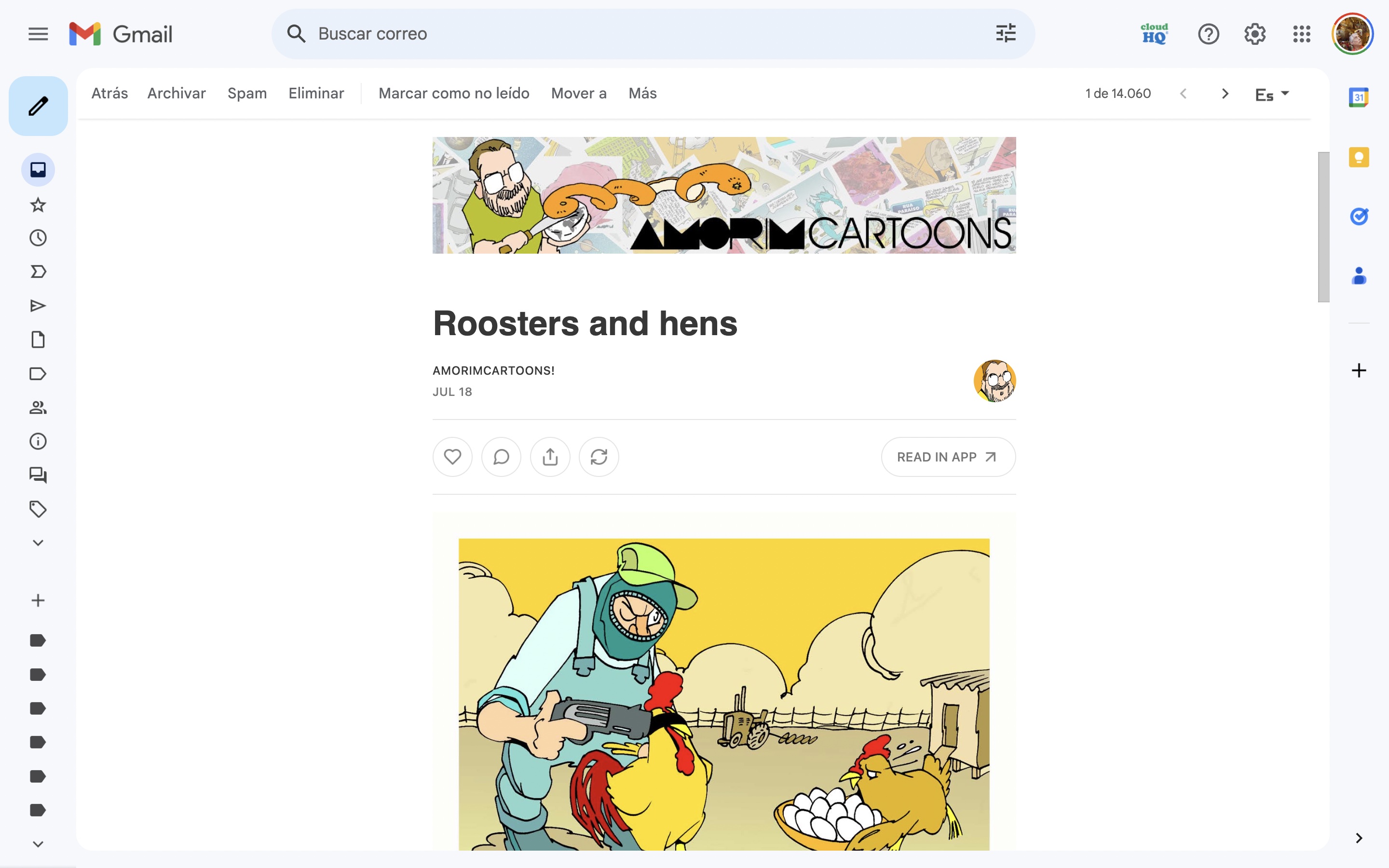1389x868 pixels.
Task: Open Google Tasks side panel icon
Action: pyautogui.click(x=1359, y=217)
